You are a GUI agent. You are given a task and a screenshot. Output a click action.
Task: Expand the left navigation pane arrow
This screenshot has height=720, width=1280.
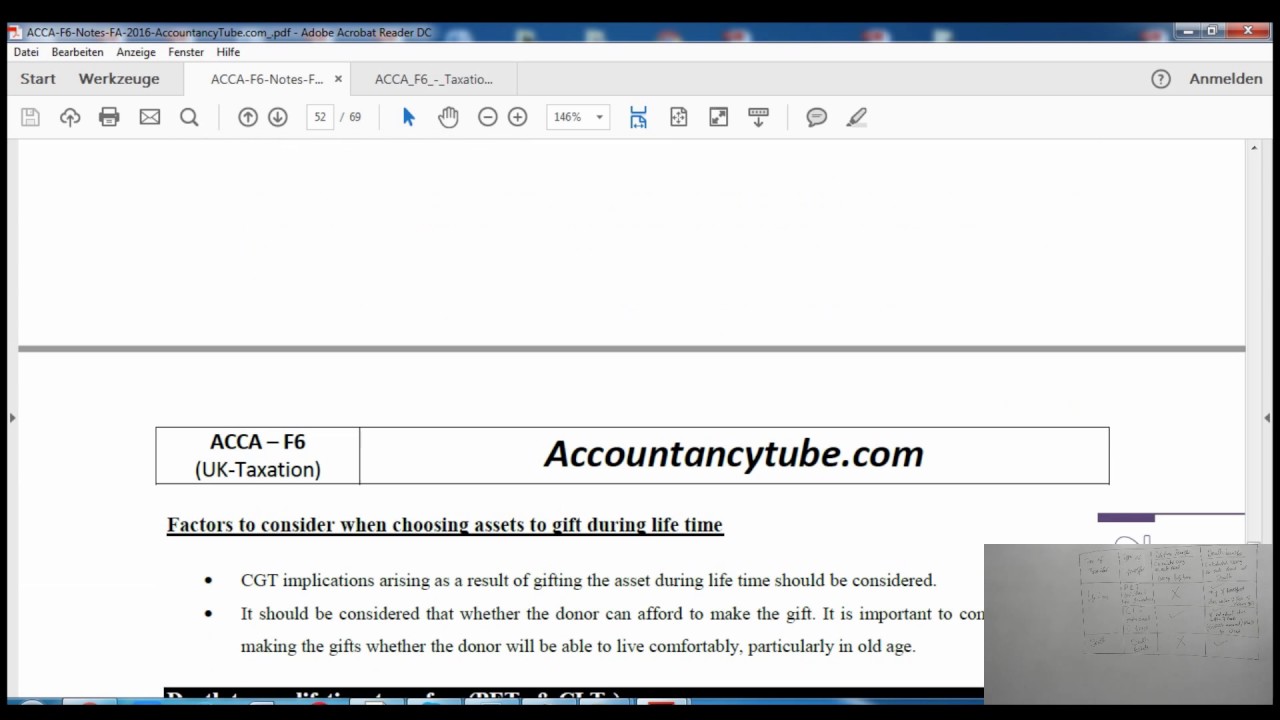[x=12, y=418]
